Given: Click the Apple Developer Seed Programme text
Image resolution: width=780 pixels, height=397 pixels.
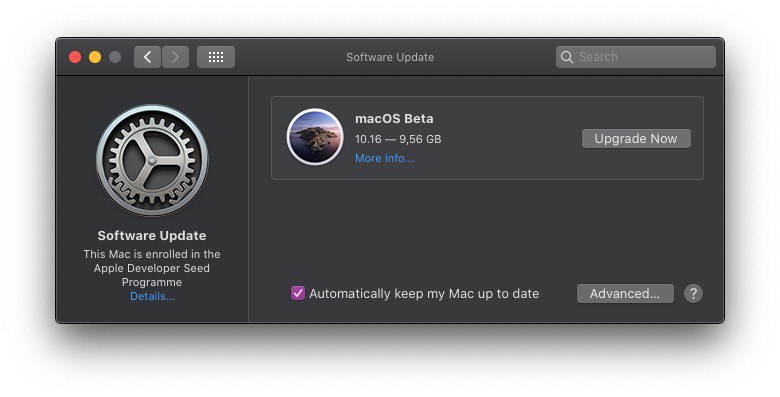Looking at the screenshot, I should coord(152,275).
